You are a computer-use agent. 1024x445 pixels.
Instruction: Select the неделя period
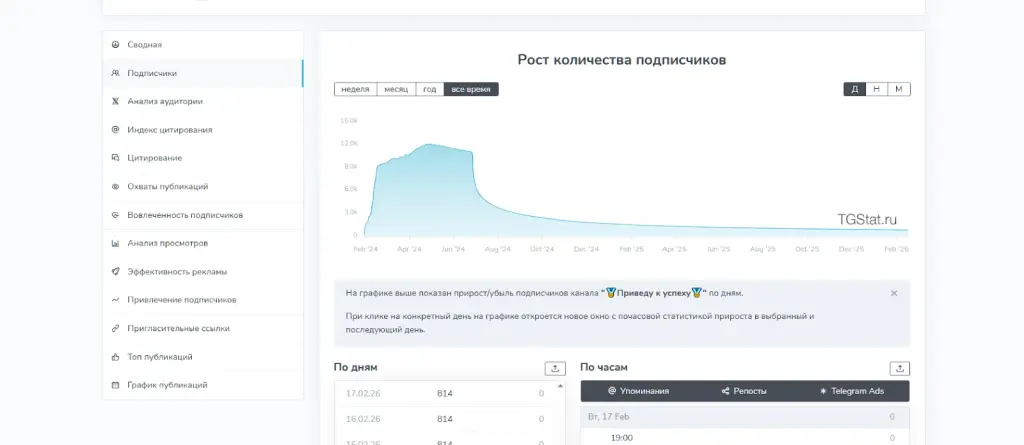click(x=355, y=89)
